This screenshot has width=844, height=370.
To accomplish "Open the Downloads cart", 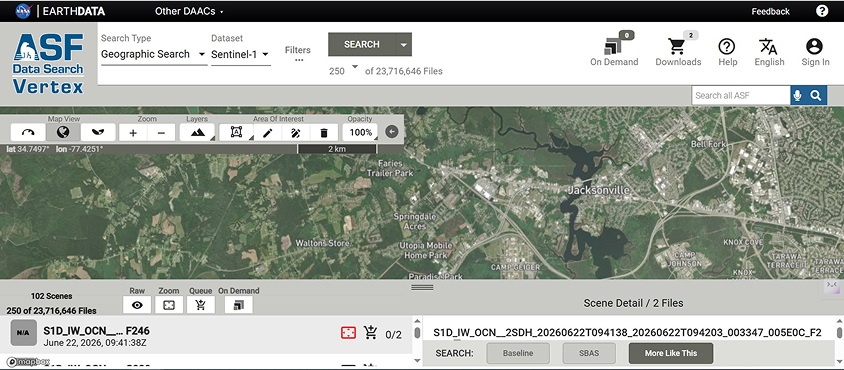I will pos(678,50).
